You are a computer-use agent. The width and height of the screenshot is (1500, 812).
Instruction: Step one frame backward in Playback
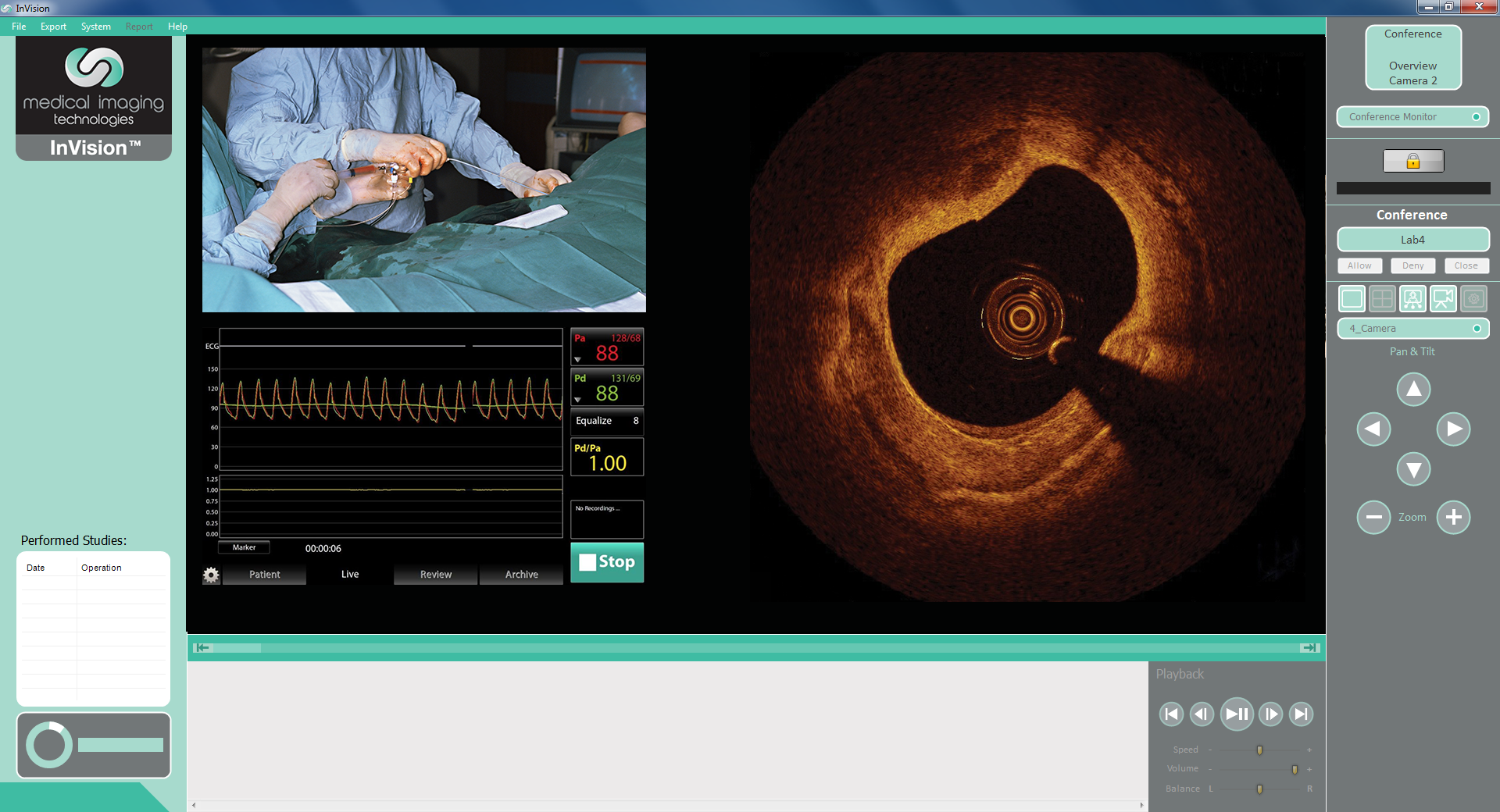[1202, 714]
